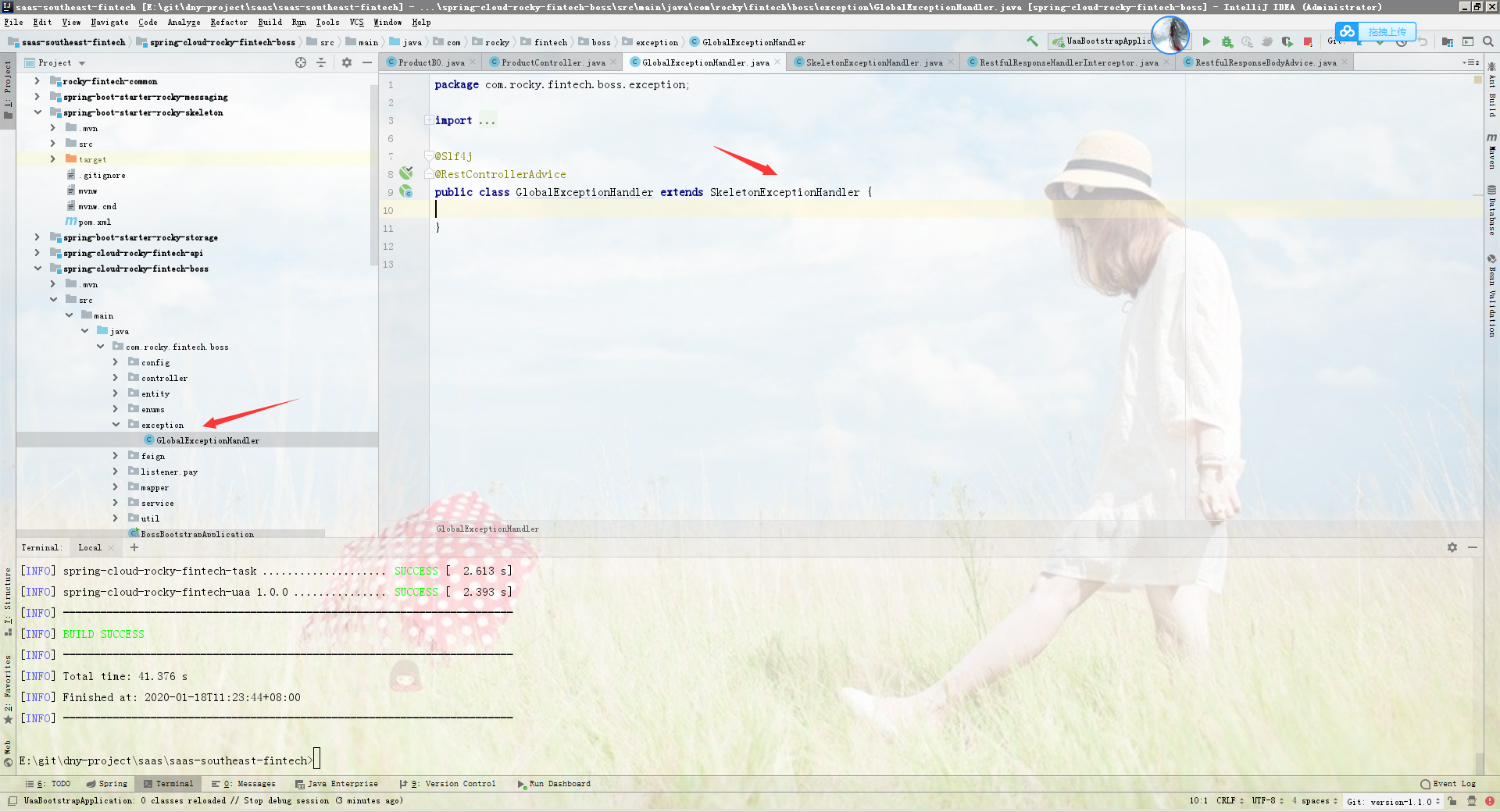Open the Refactor menu
Image resolution: width=1500 pixels, height=812 pixels.
click(x=229, y=22)
